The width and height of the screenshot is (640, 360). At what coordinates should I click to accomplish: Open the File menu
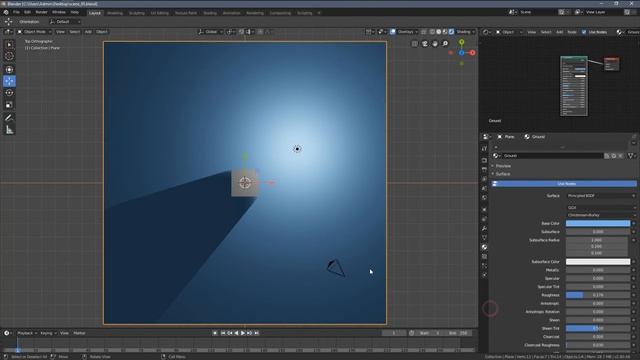tap(16, 12)
